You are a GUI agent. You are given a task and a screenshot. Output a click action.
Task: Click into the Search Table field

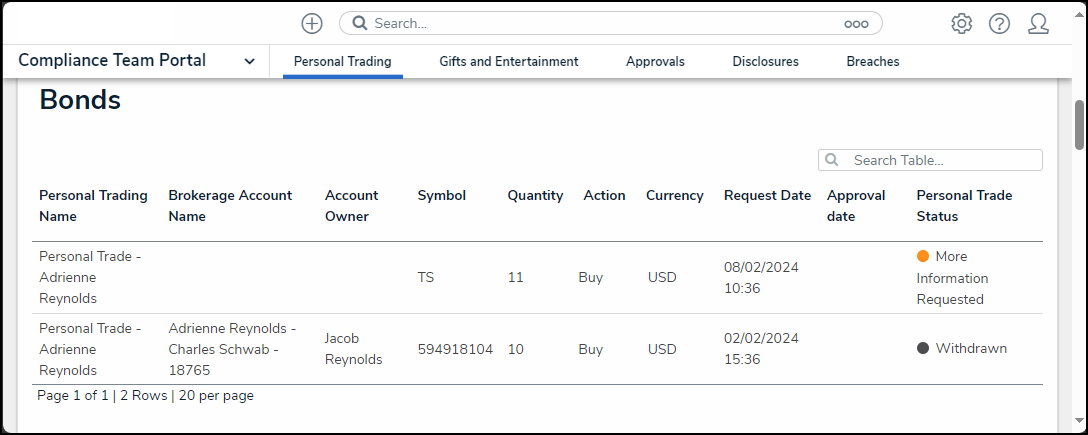pyautogui.click(x=940, y=160)
